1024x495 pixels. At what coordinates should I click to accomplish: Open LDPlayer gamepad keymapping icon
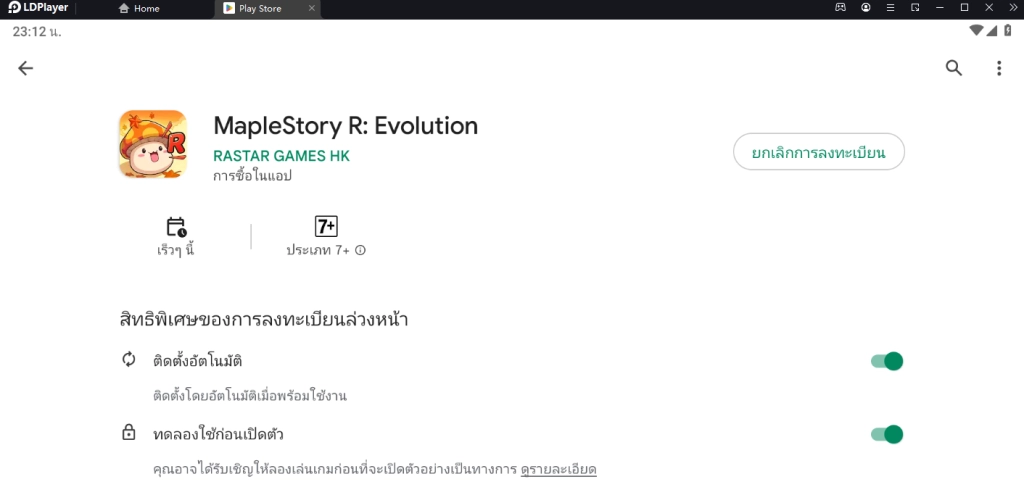tap(841, 8)
